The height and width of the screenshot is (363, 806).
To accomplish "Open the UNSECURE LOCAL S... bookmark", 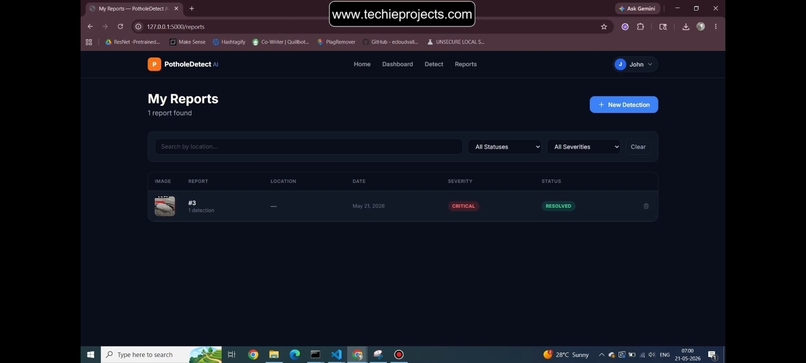I will (x=456, y=42).
